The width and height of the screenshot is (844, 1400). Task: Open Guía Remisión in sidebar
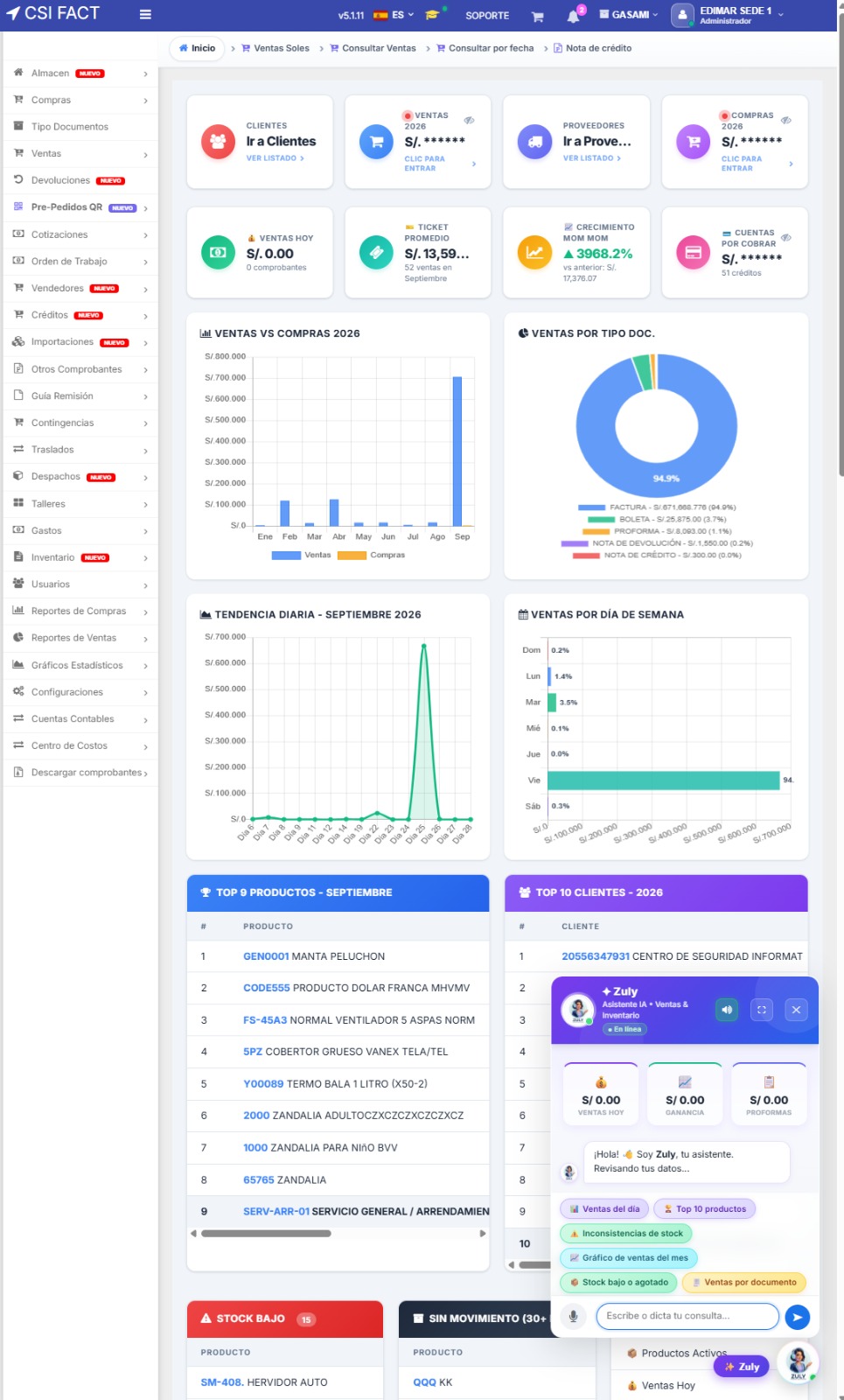click(80, 395)
